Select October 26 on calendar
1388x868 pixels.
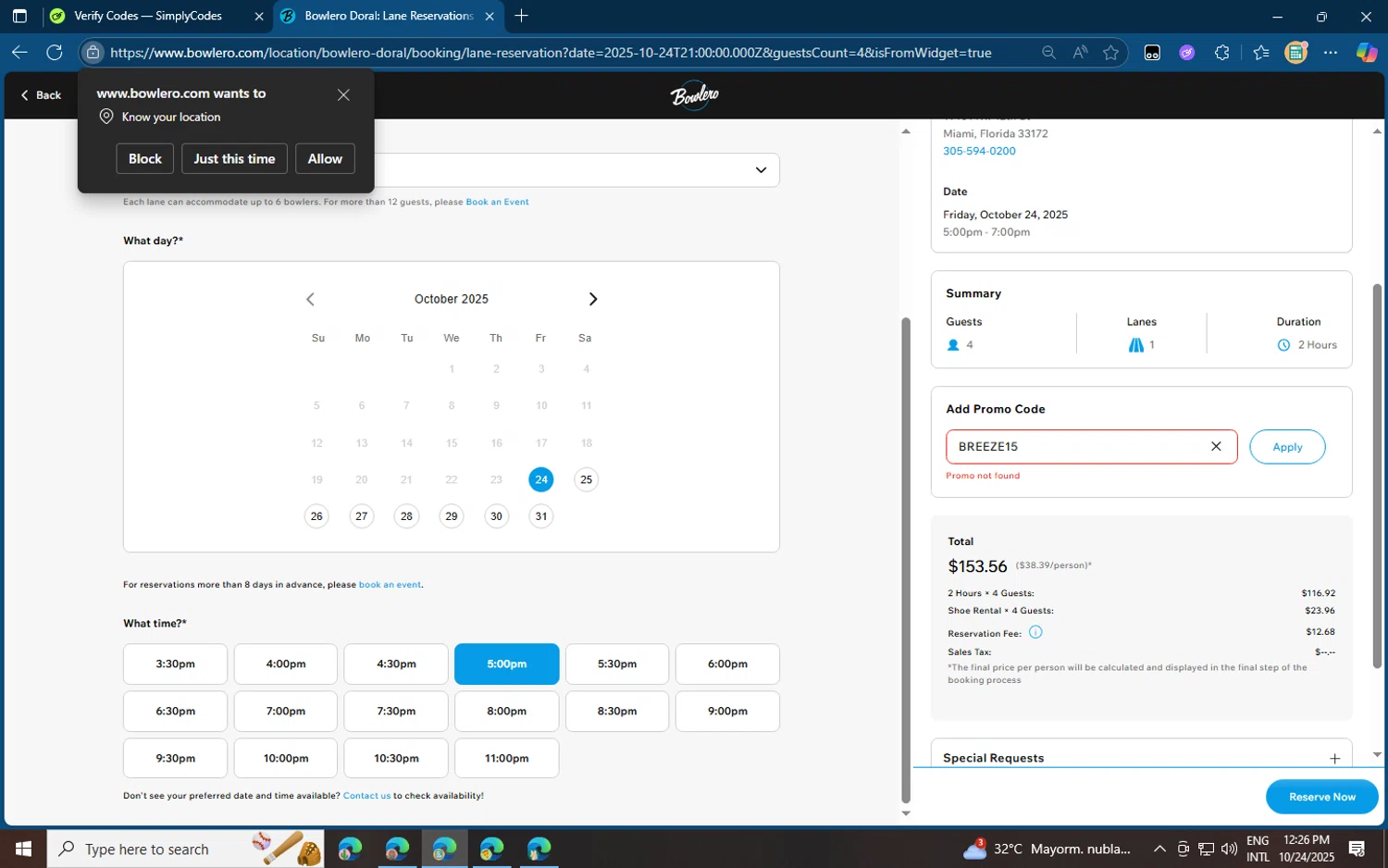pos(316,516)
